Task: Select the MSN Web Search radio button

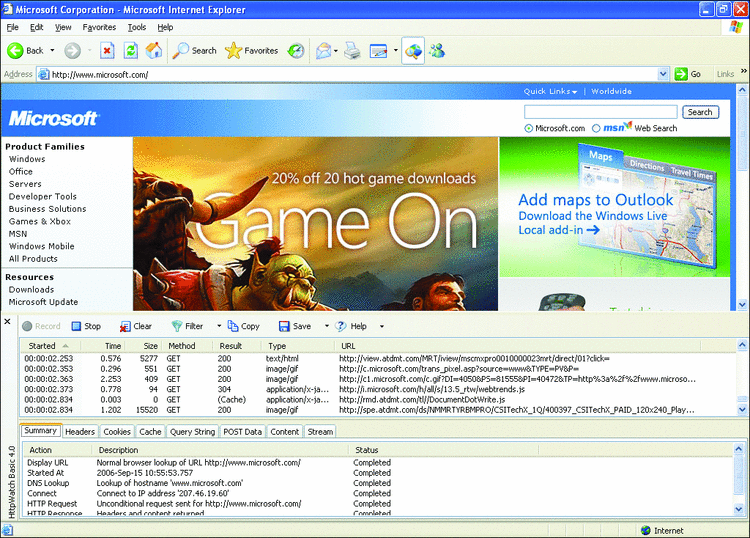Action: pos(596,128)
